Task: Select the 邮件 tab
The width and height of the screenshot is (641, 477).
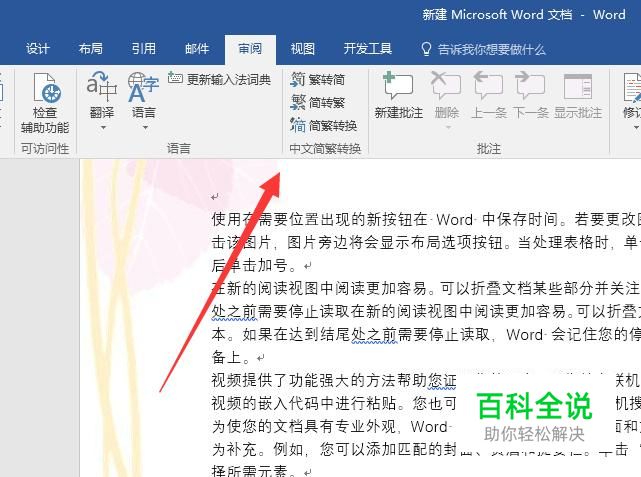Action: pyautogui.click(x=197, y=49)
